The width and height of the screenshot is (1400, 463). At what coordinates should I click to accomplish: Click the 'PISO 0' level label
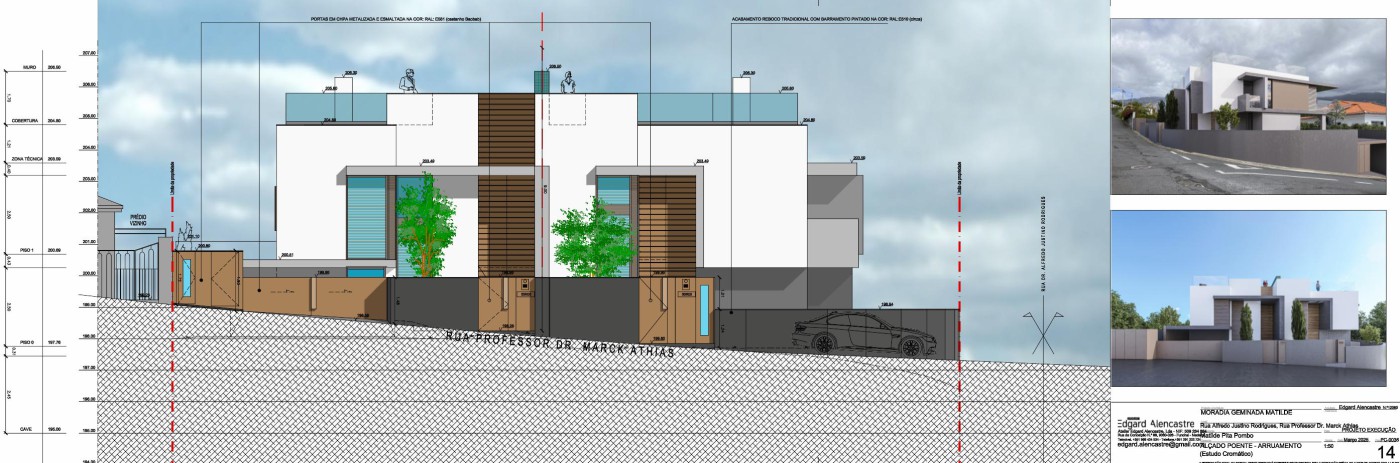click(28, 342)
